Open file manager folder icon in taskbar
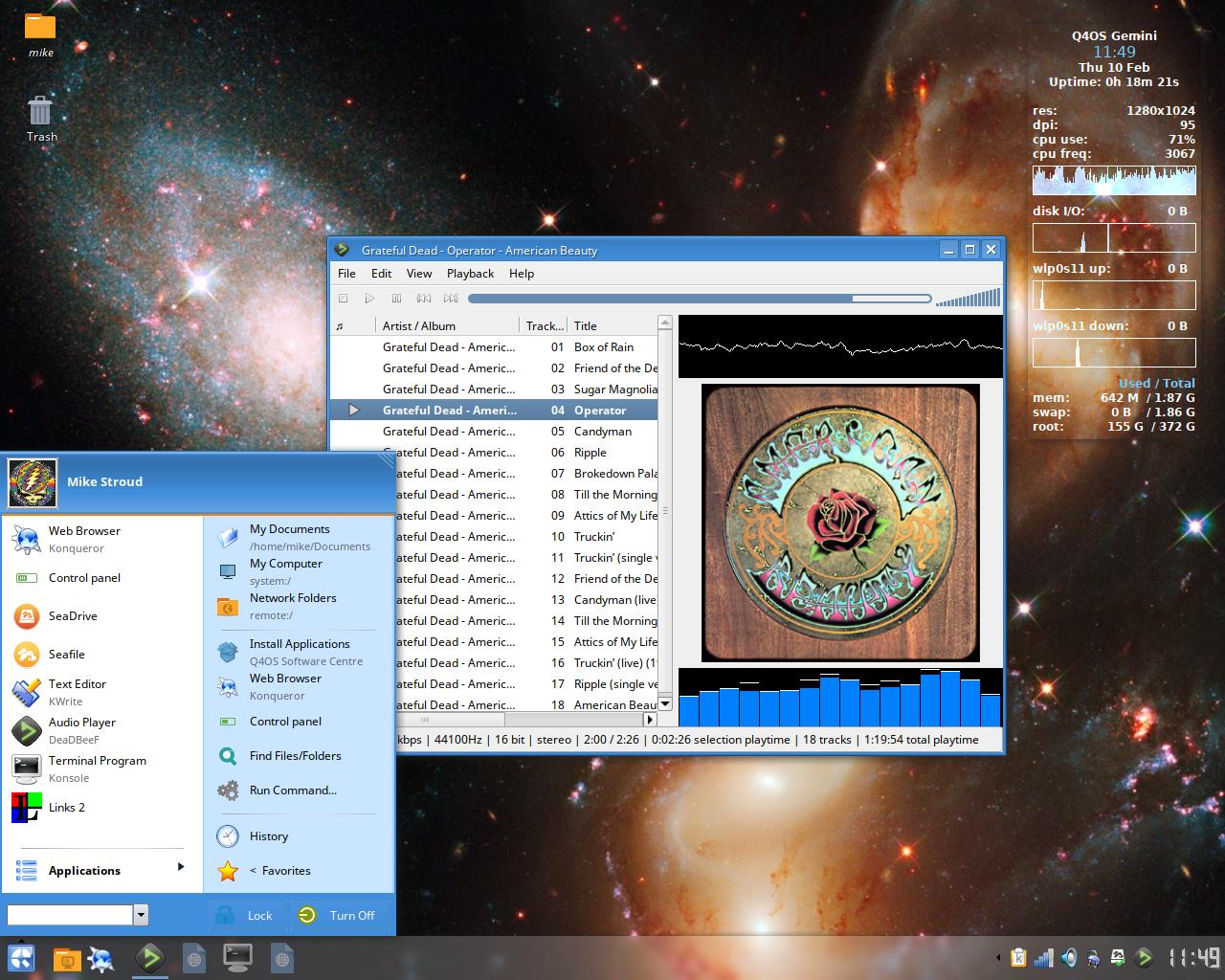This screenshot has height=980, width=1225. coord(66,958)
